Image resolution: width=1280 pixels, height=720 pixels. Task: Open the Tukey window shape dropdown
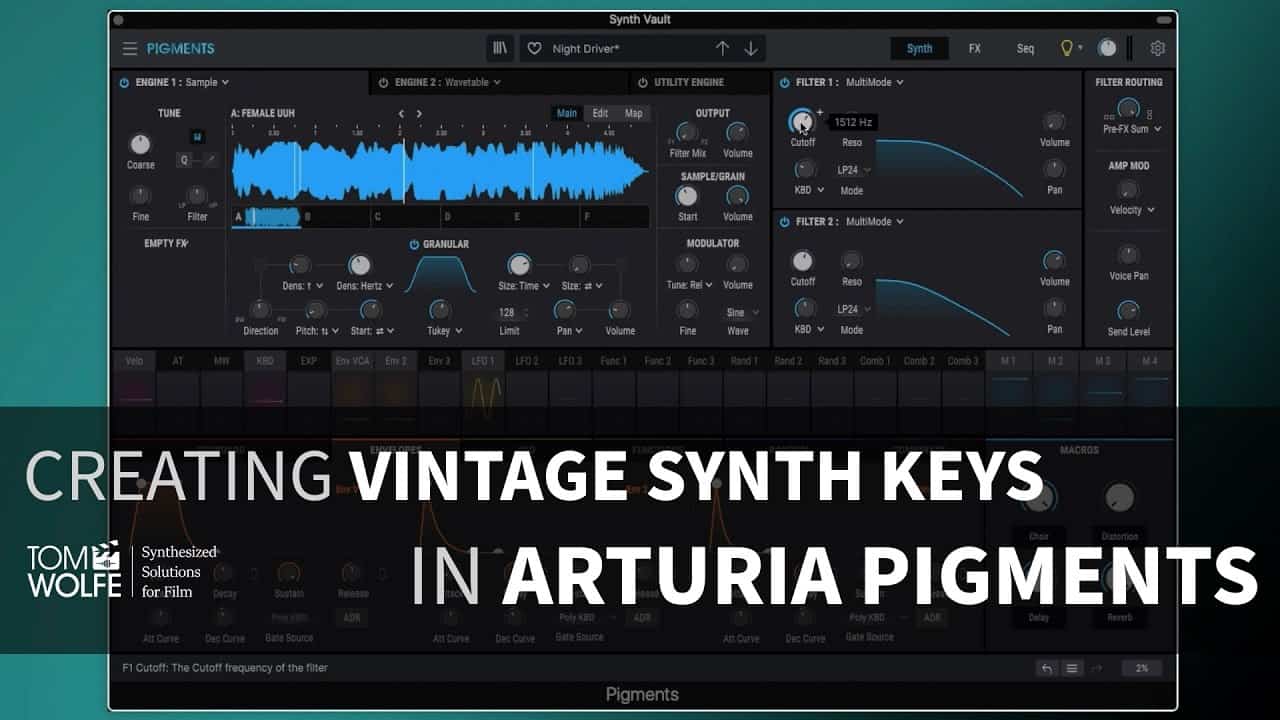pos(445,331)
